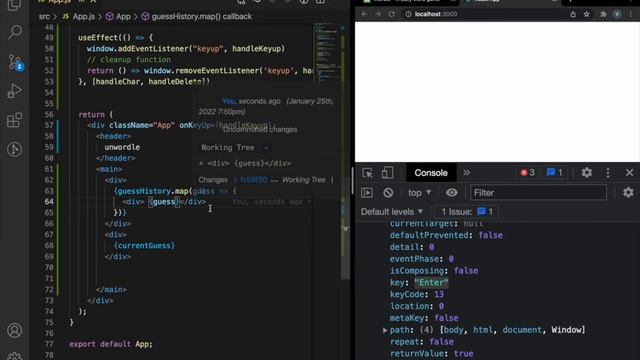640x360 pixels.
Task: Click returnValue: true in console
Action: (431, 353)
